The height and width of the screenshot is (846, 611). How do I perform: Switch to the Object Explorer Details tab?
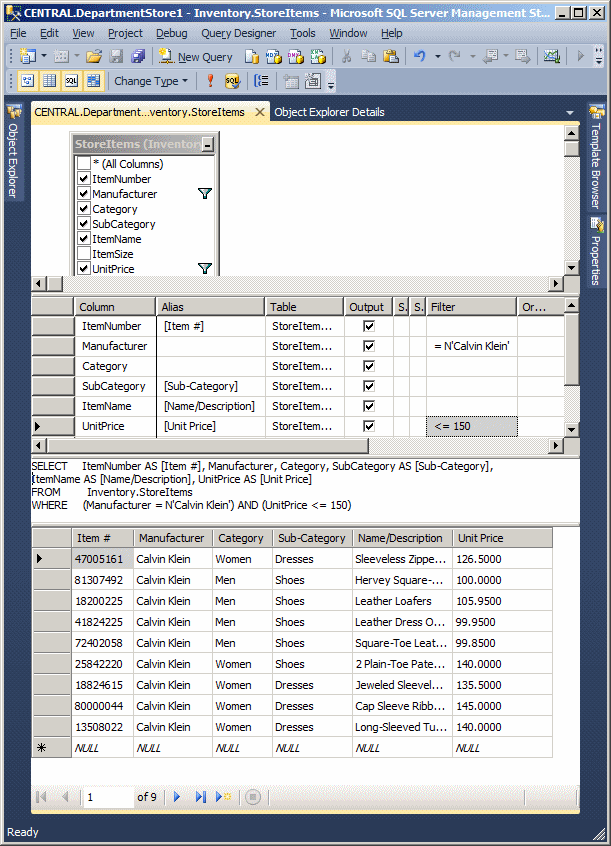329,112
